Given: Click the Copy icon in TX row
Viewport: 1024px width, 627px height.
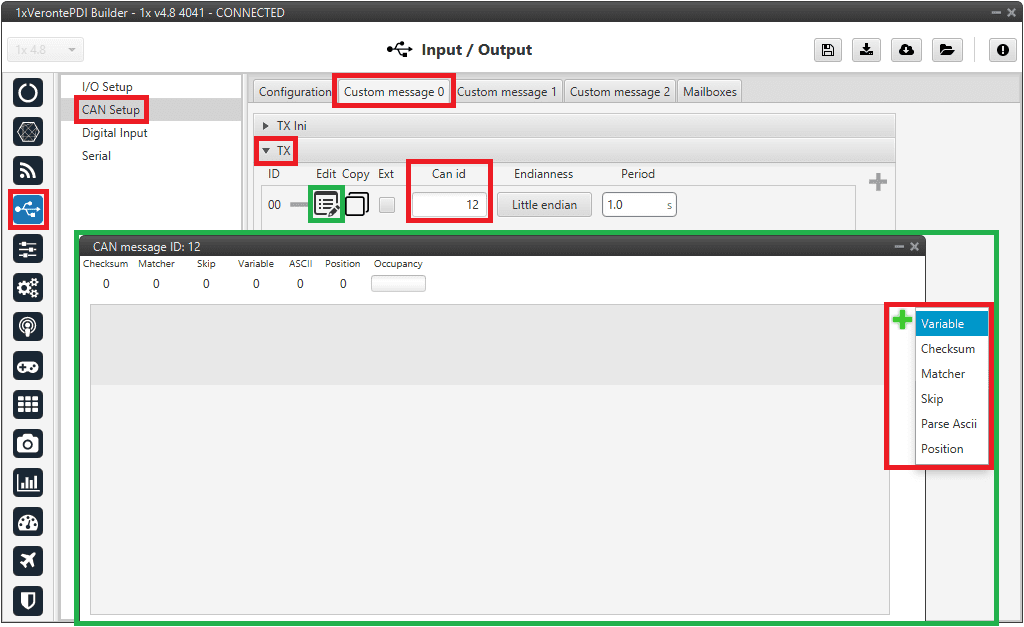Looking at the screenshot, I should (x=357, y=204).
